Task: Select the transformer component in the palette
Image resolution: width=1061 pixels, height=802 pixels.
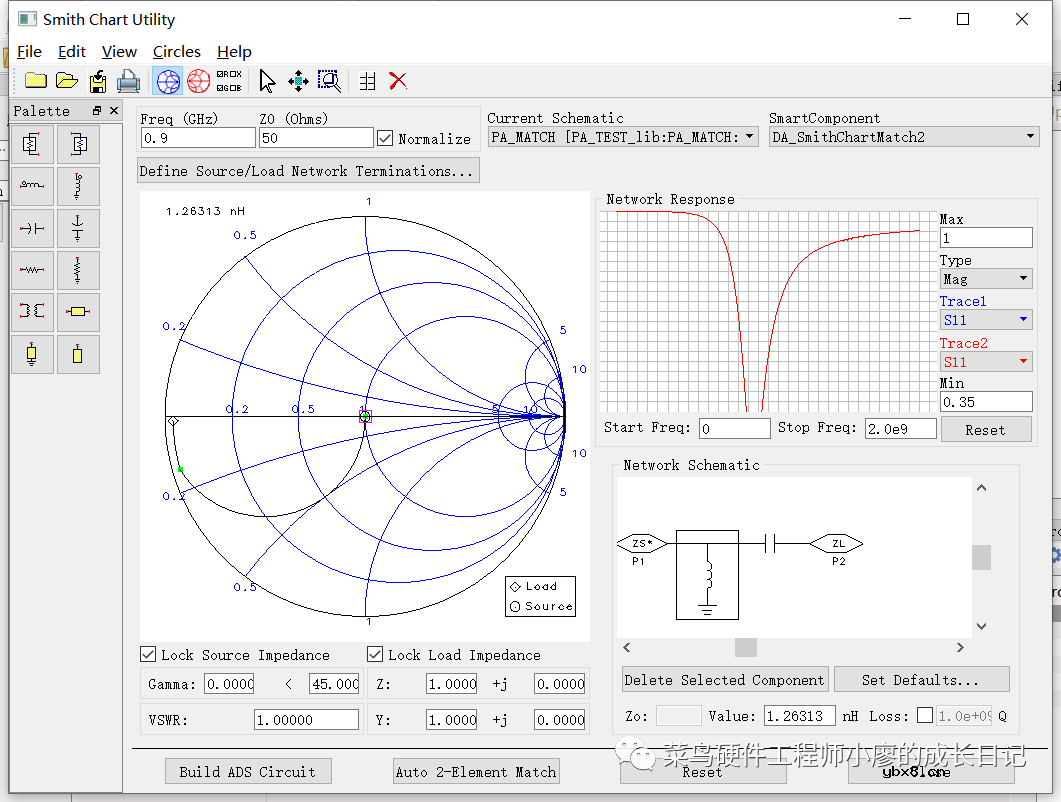Action: 32,312
